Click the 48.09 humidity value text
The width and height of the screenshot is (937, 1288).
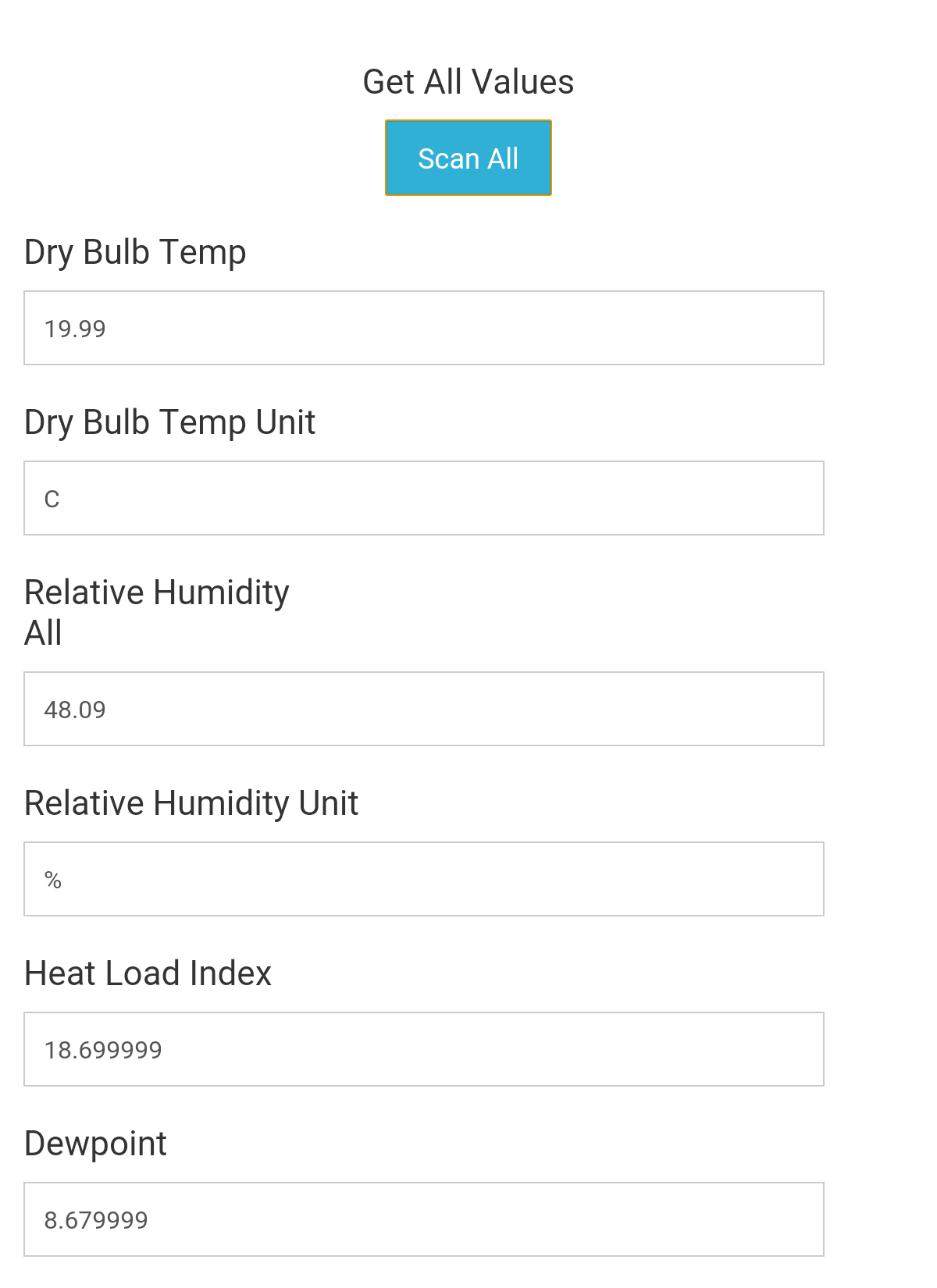point(75,710)
